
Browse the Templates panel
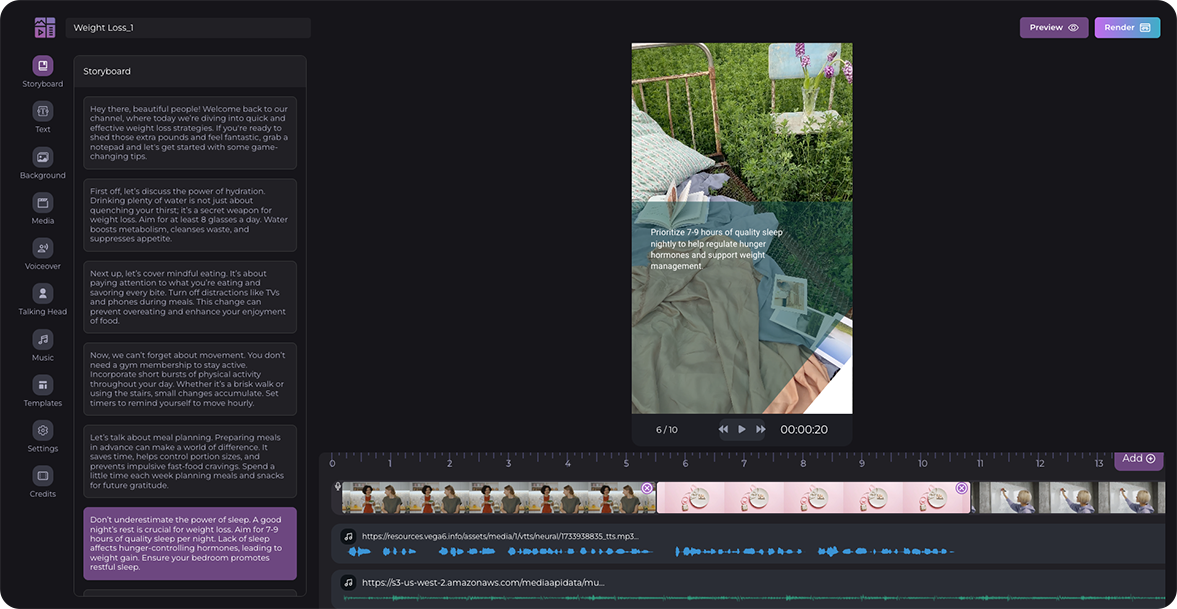42,386
